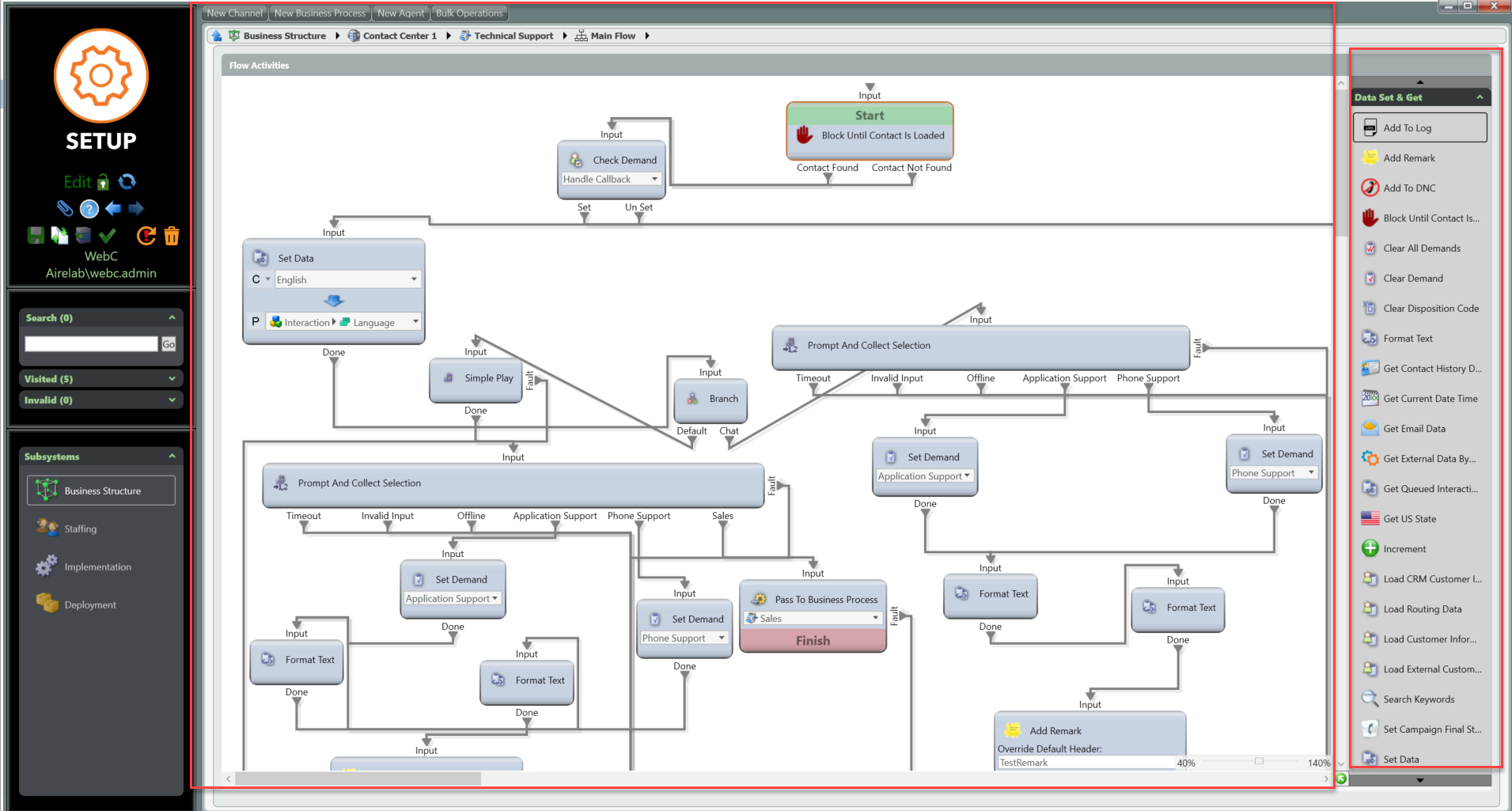Open help with the question mark icon
Screen dimensions: 1512x811
[89, 209]
